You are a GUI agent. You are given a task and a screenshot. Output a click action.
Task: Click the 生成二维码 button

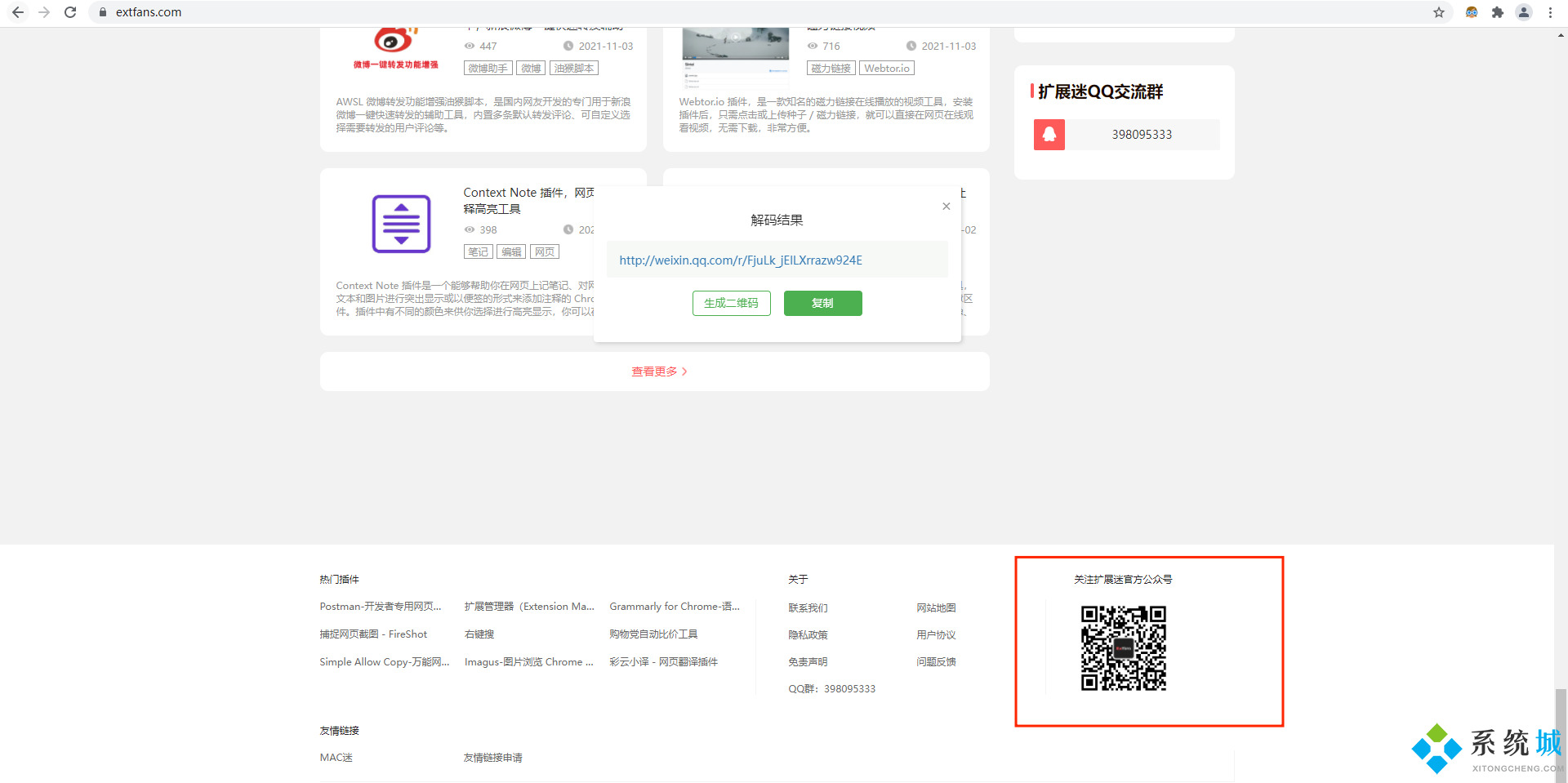(731, 303)
